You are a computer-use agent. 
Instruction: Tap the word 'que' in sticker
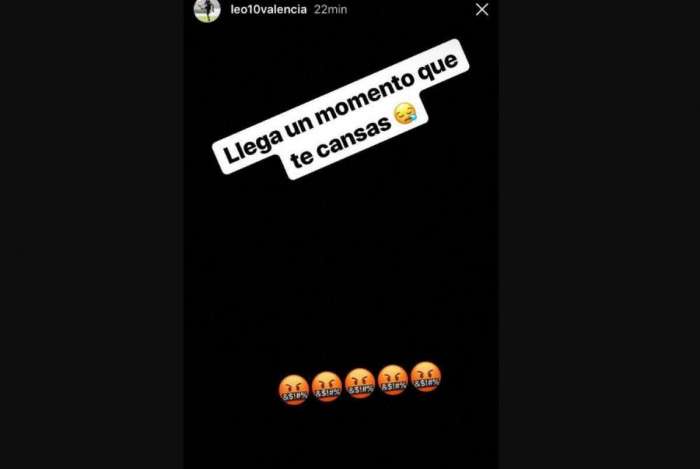[x=438, y=68]
